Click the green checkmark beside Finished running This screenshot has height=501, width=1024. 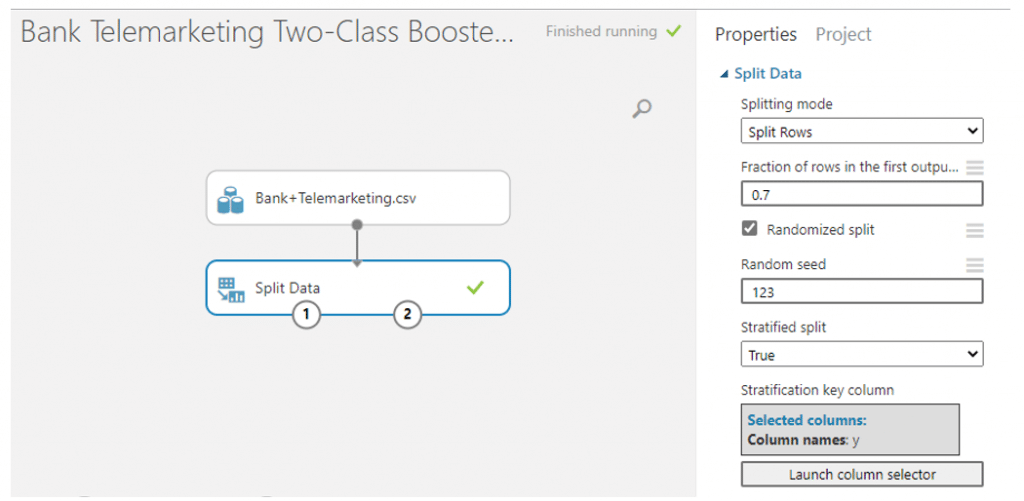coord(673,31)
